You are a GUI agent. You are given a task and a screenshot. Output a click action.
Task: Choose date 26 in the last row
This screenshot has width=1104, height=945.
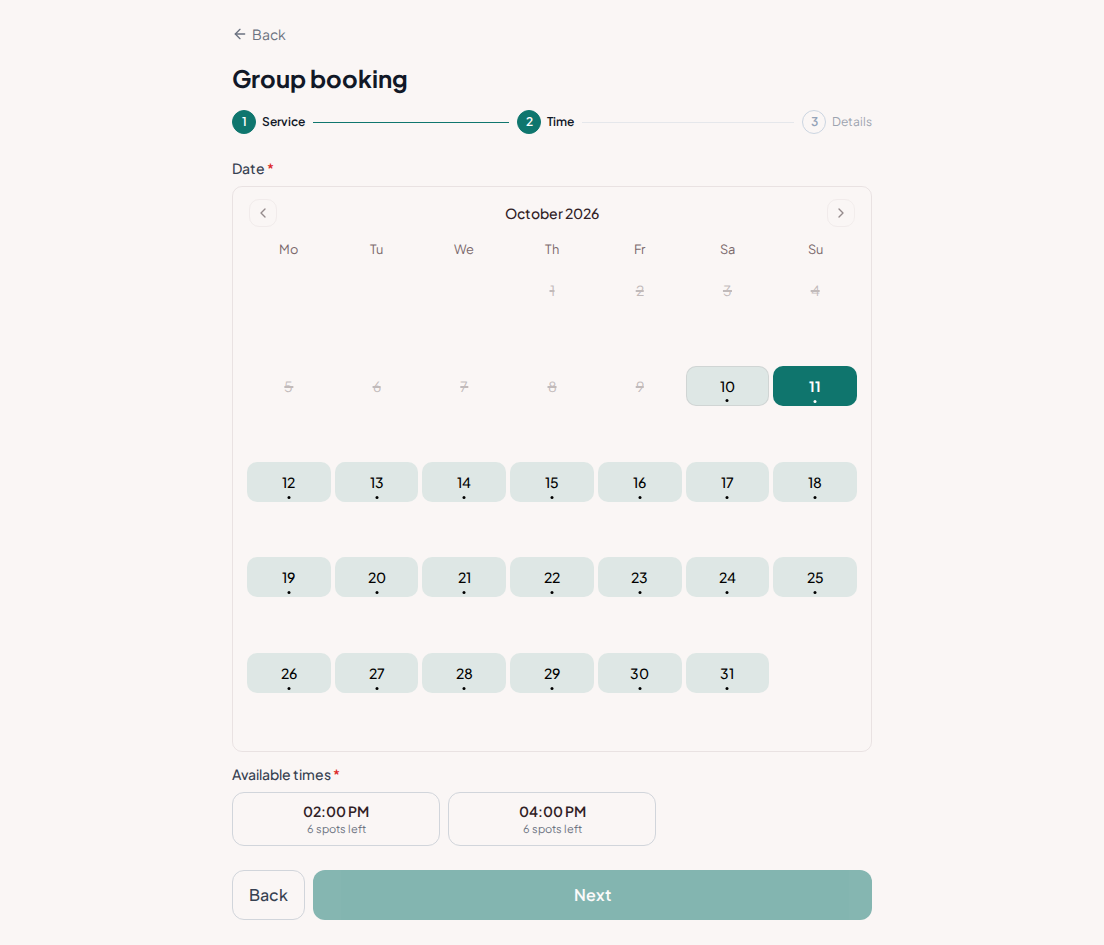click(289, 673)
